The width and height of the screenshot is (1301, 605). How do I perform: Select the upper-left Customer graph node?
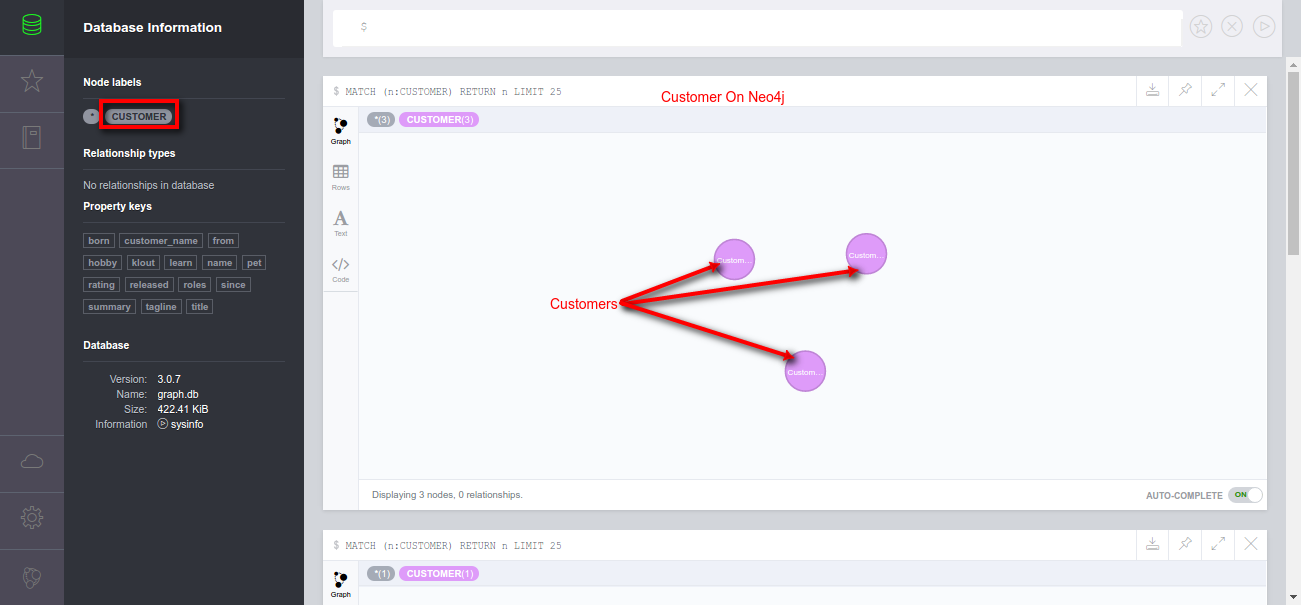coord(734,260)
